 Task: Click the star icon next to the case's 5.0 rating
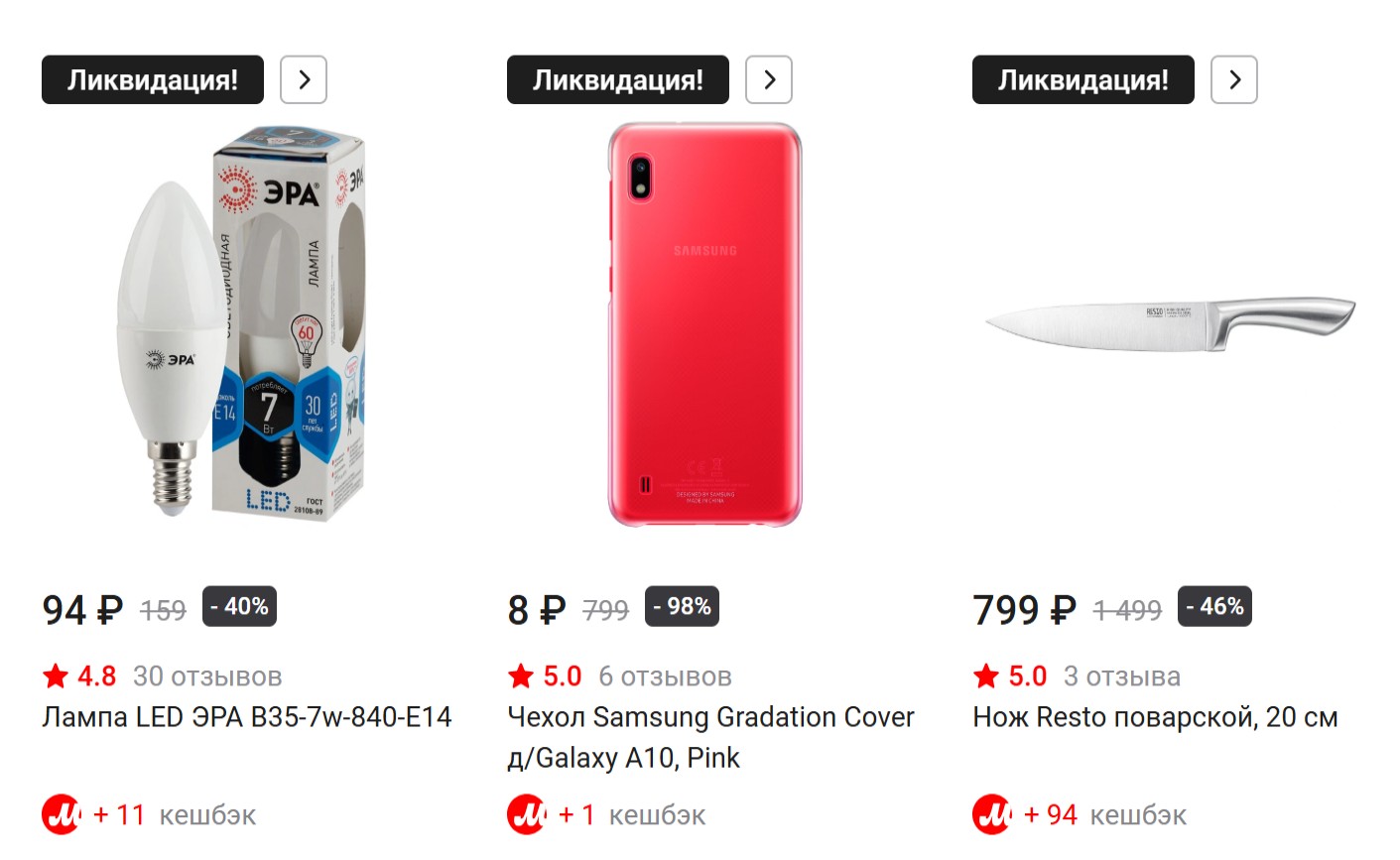click(521, 676)
